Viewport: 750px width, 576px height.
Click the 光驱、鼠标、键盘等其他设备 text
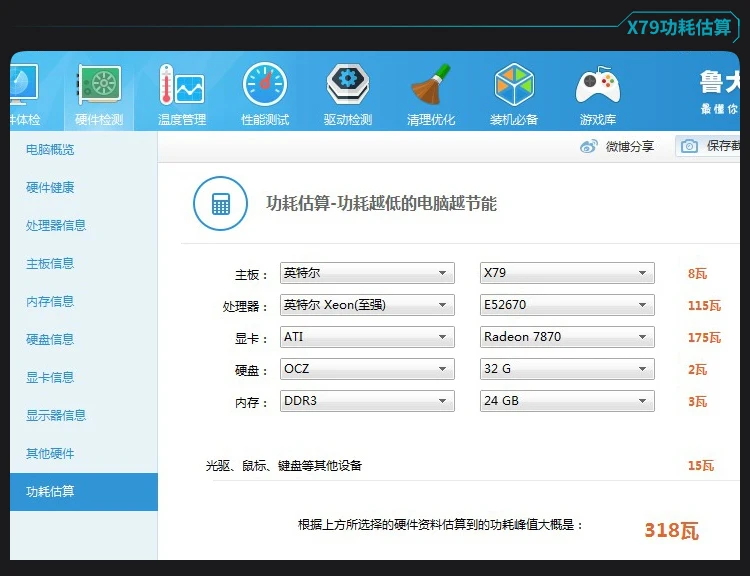click(x=284, y=465)
